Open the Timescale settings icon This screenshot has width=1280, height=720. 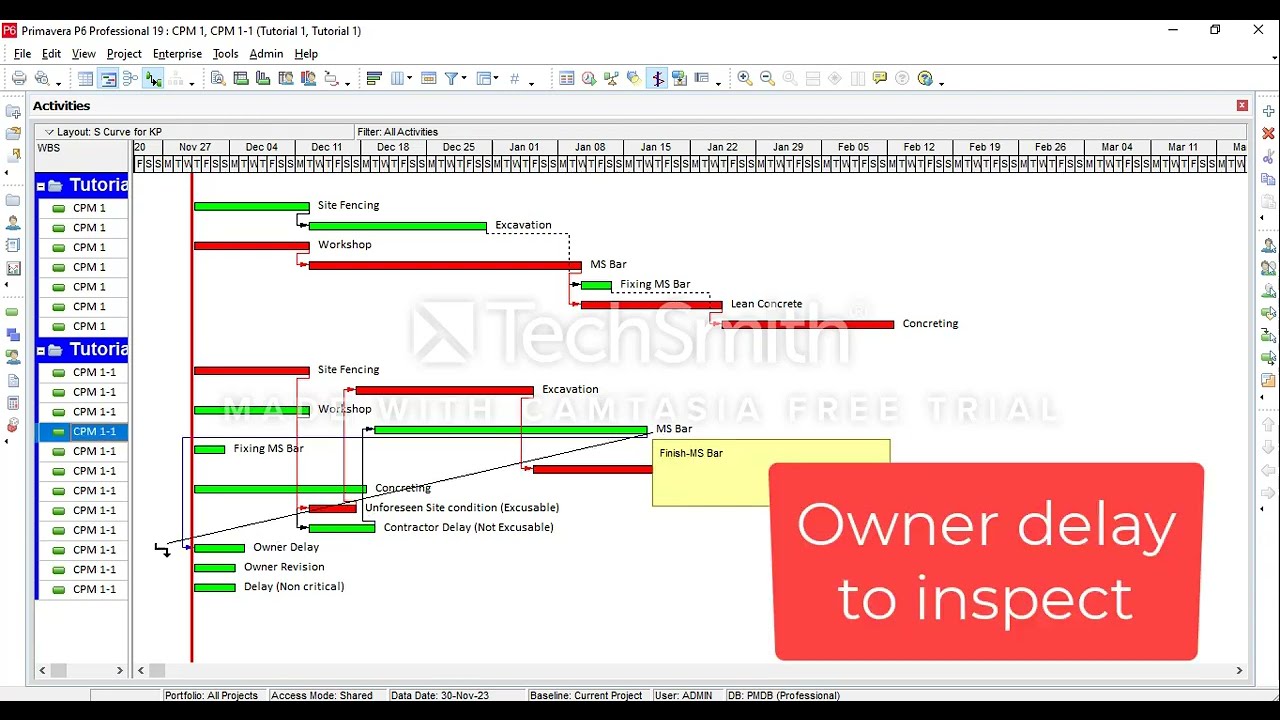pyautogui.click(x=429, y=78)
